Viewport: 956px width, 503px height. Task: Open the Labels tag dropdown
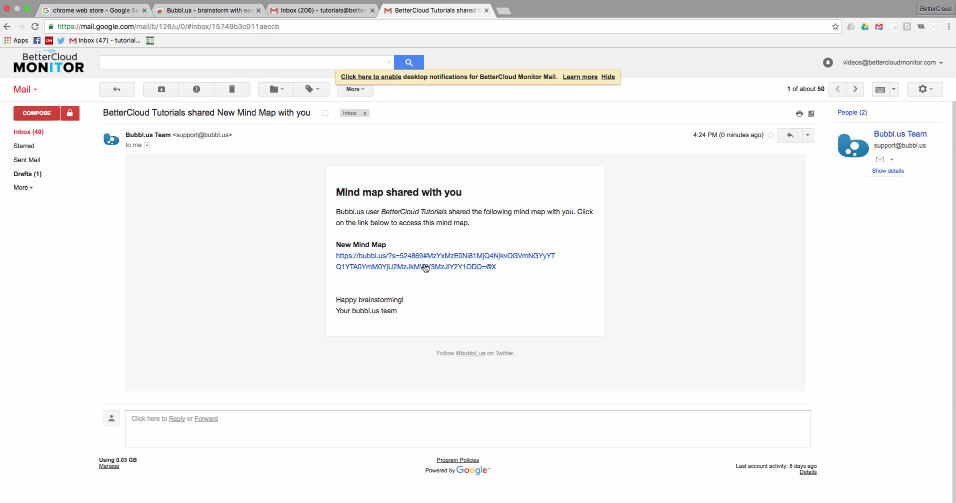312,89
